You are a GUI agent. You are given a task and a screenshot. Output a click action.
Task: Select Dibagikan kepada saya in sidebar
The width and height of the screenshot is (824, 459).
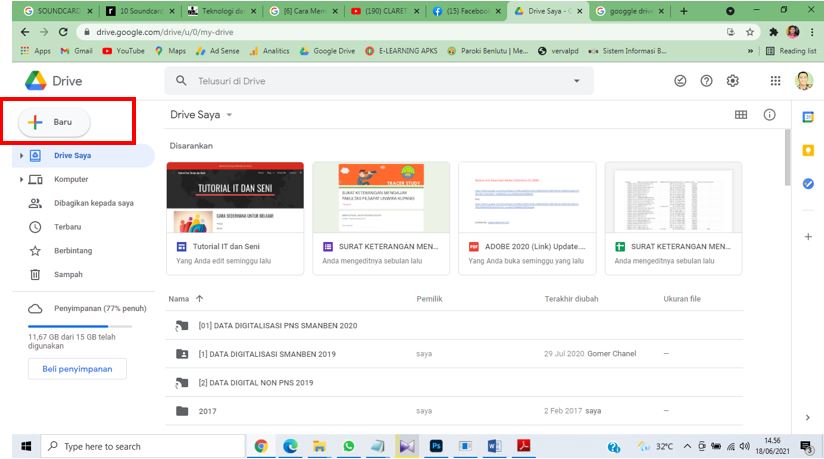93,203
